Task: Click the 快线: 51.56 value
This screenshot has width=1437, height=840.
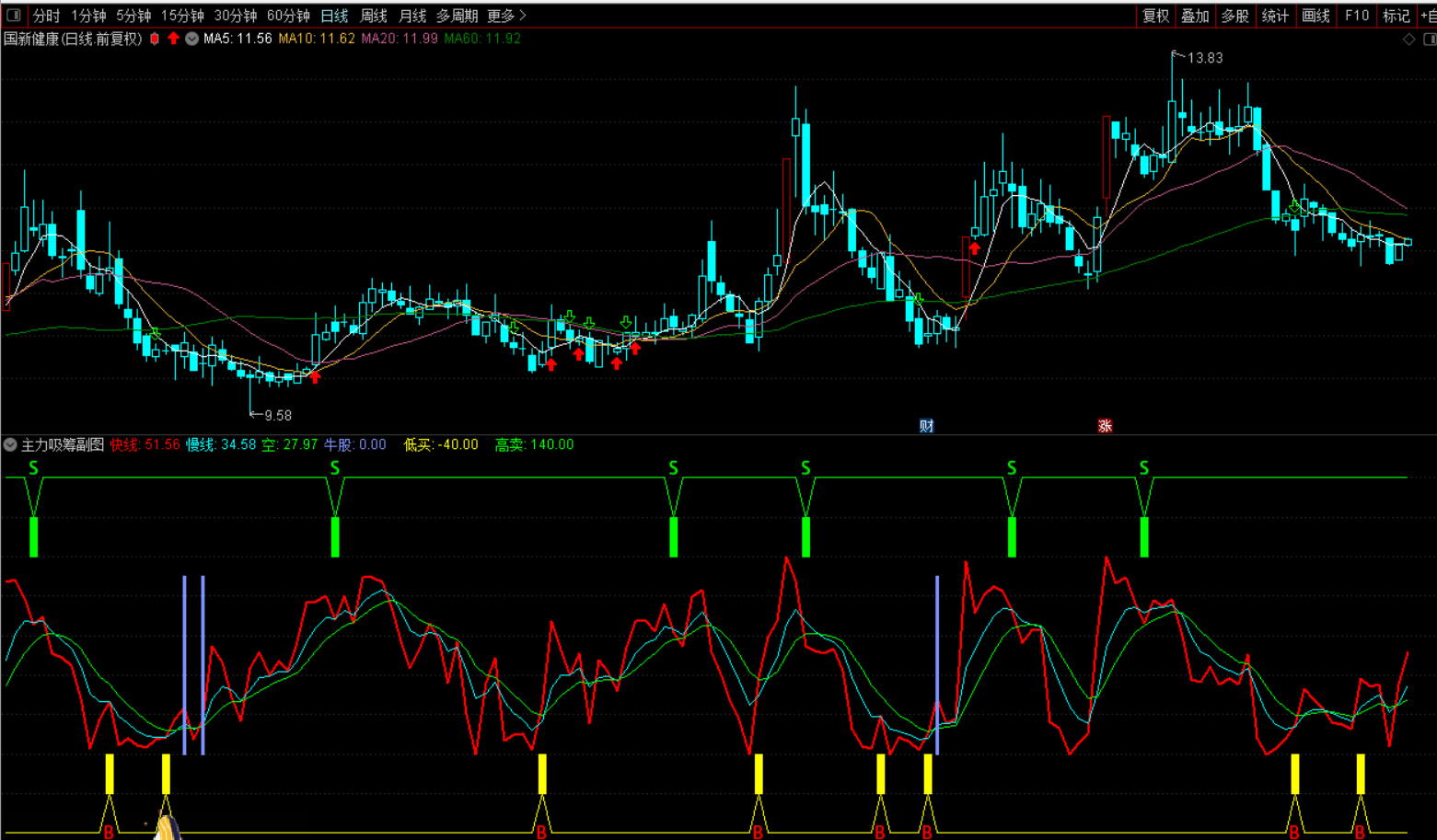Action: point(145,444)
